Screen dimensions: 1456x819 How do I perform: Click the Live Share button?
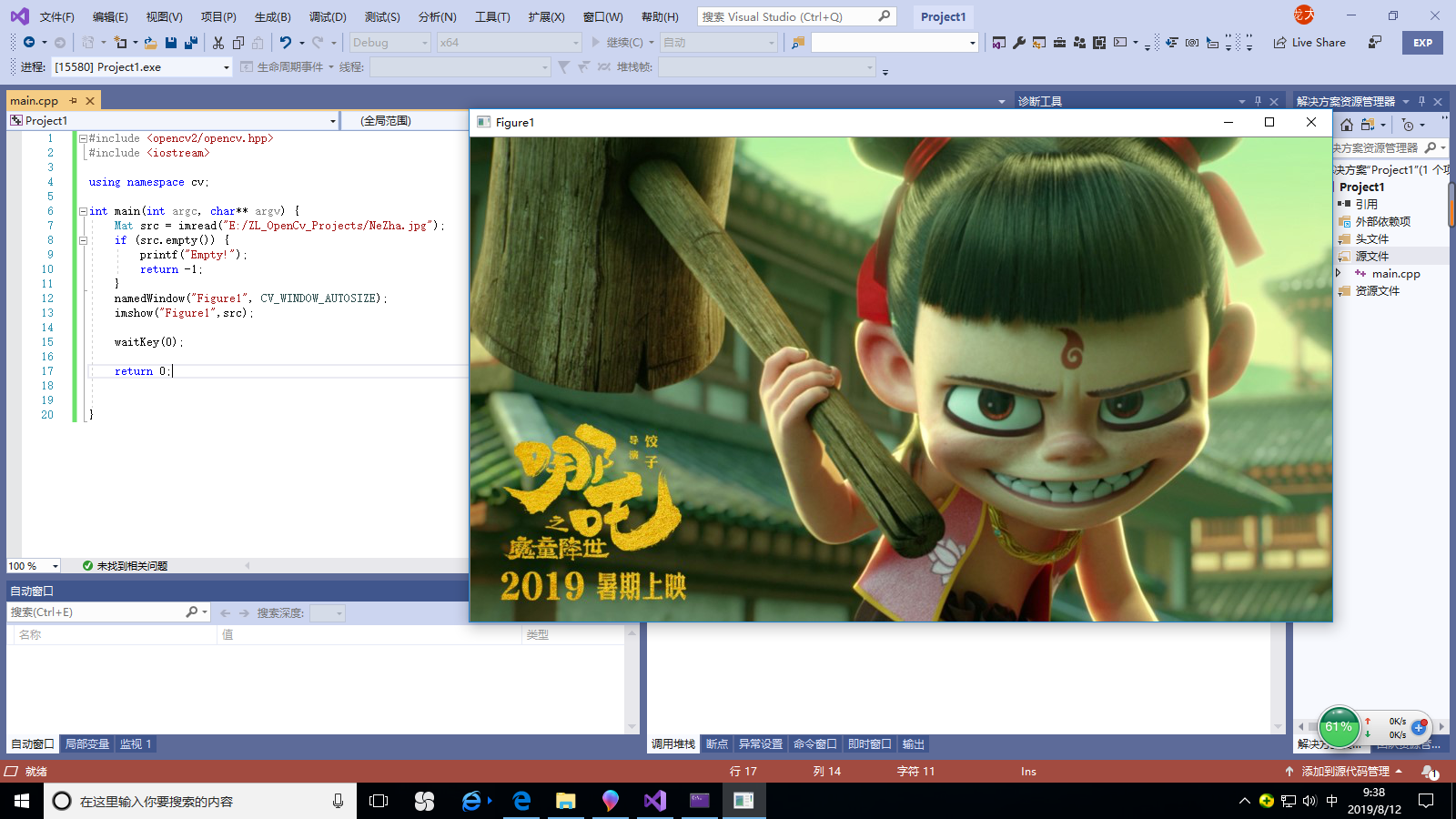click(x=1309, y=42)
